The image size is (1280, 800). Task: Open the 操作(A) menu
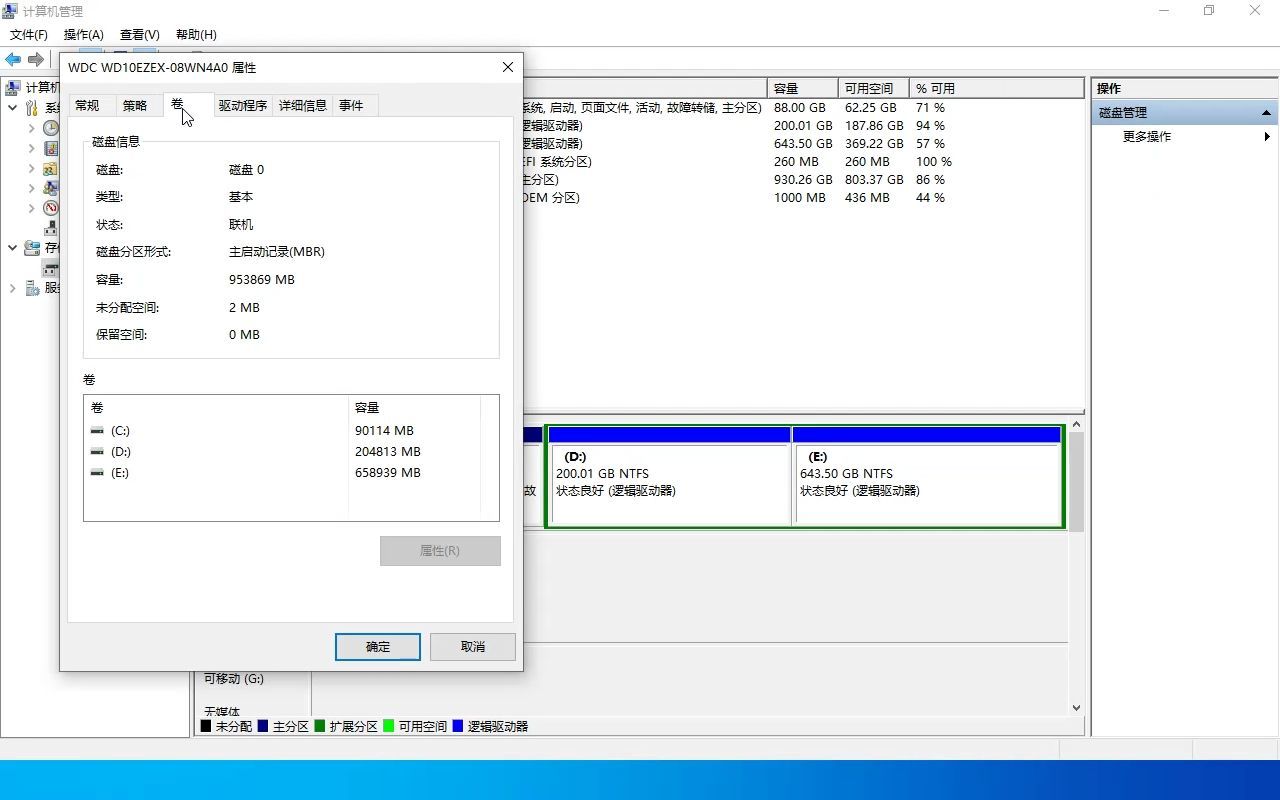(84, 35)
